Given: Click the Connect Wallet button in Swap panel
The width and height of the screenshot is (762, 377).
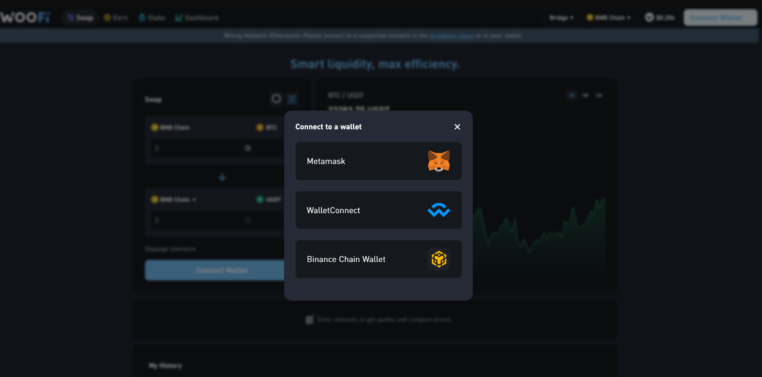Looking at the screenshot, I should point(222,271).
